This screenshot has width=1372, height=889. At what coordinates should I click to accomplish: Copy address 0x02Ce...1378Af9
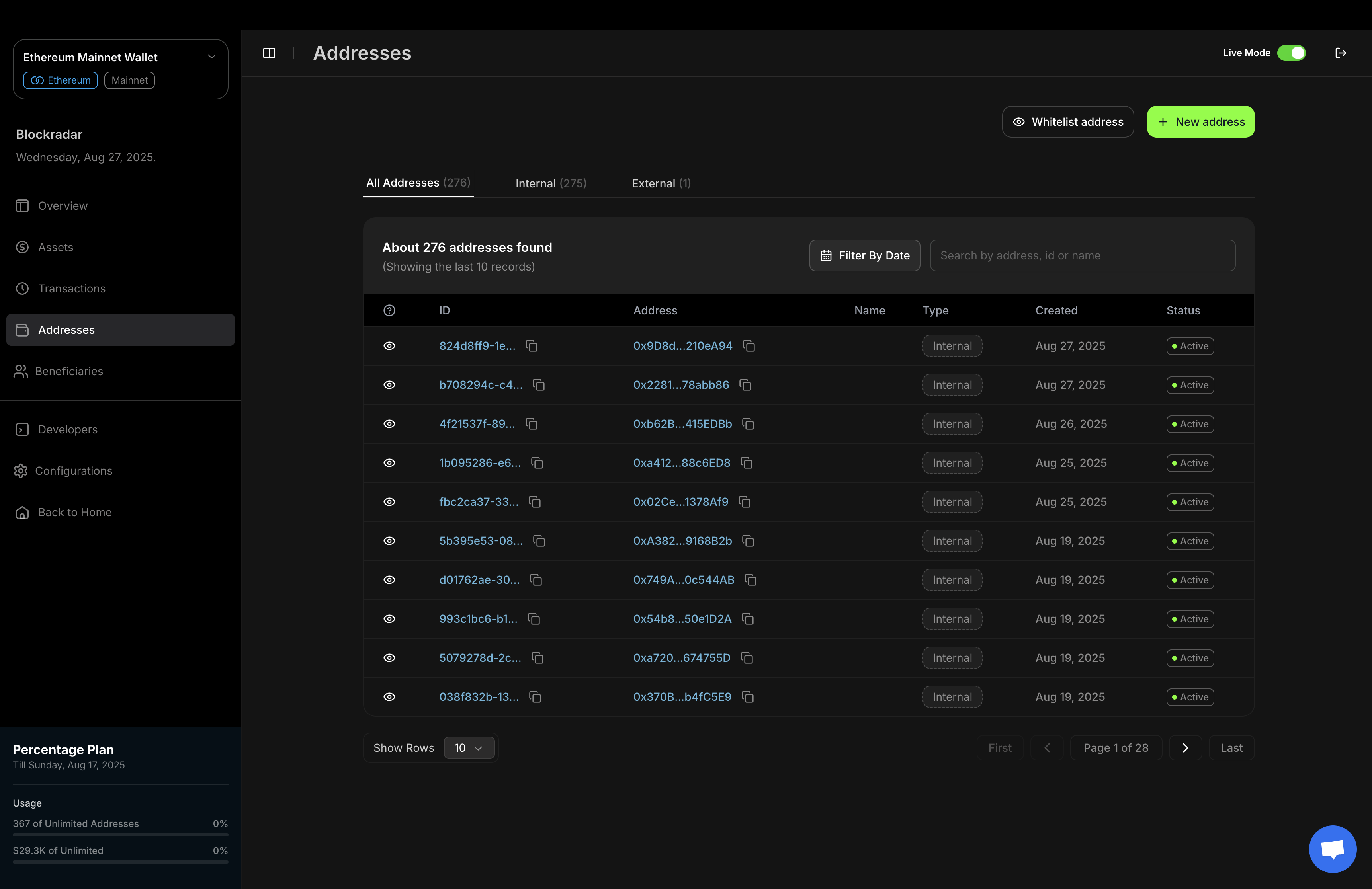pyautogui.click(x=745, y=502)
